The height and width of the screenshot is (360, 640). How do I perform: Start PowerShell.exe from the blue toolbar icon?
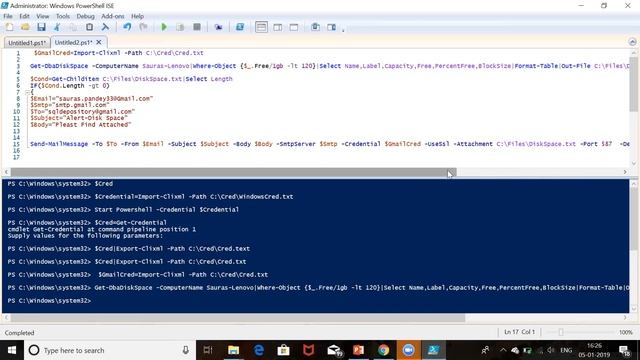click(240, 27)
